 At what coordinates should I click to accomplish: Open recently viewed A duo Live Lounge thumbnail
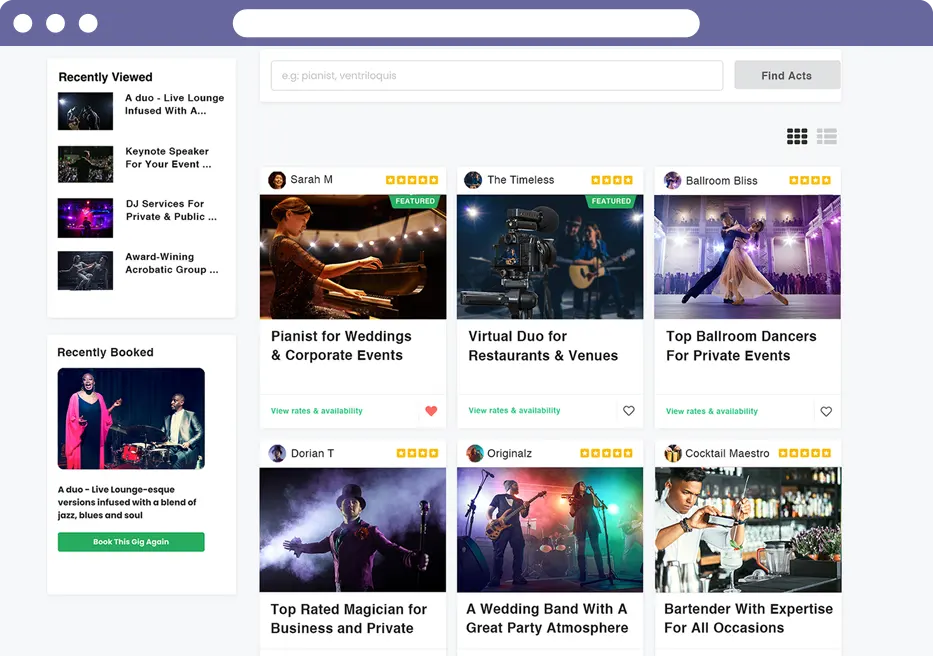[85, 111]
